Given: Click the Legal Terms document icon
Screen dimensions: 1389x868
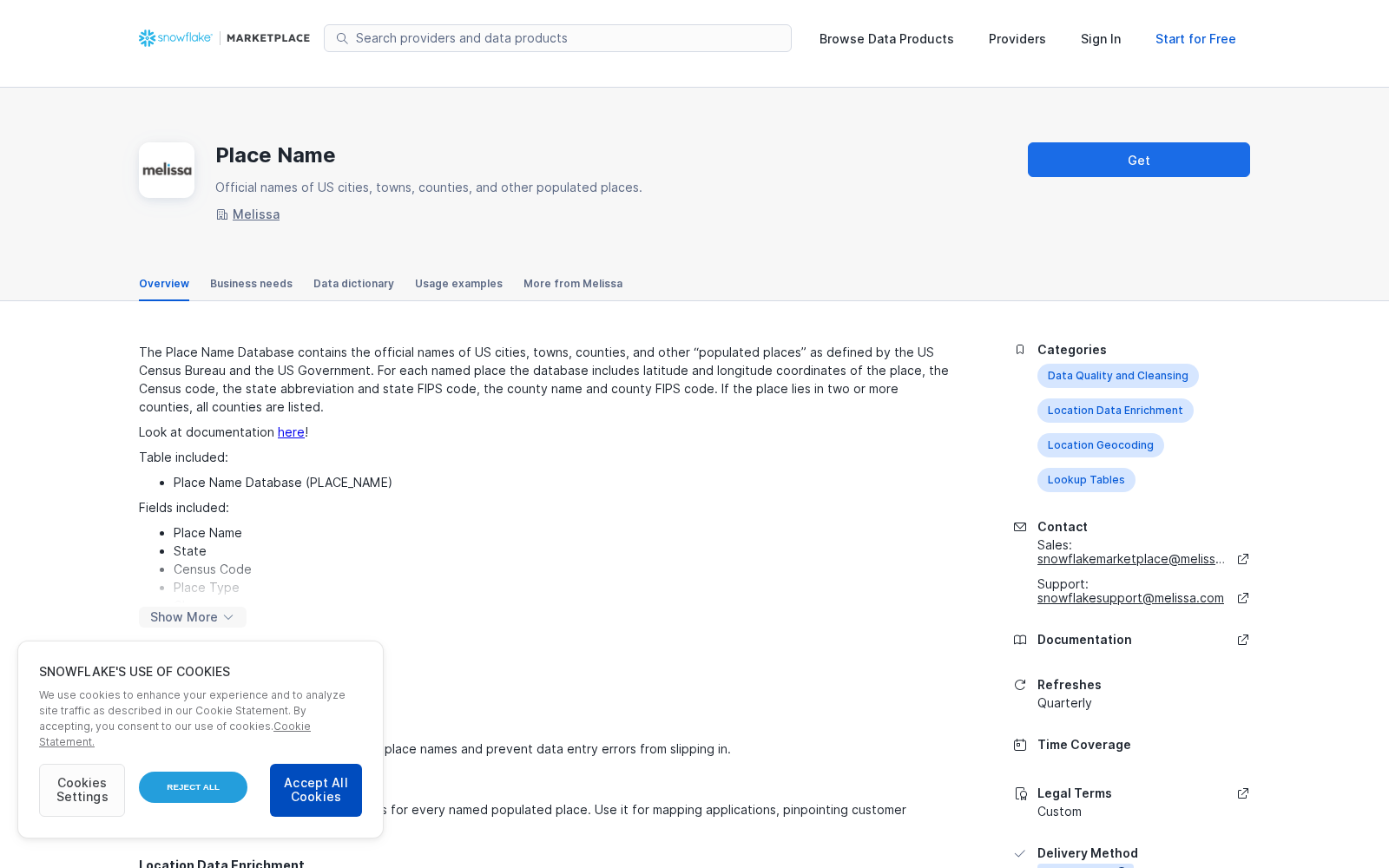Looking at the screenshot, I should click(1020, 793).
